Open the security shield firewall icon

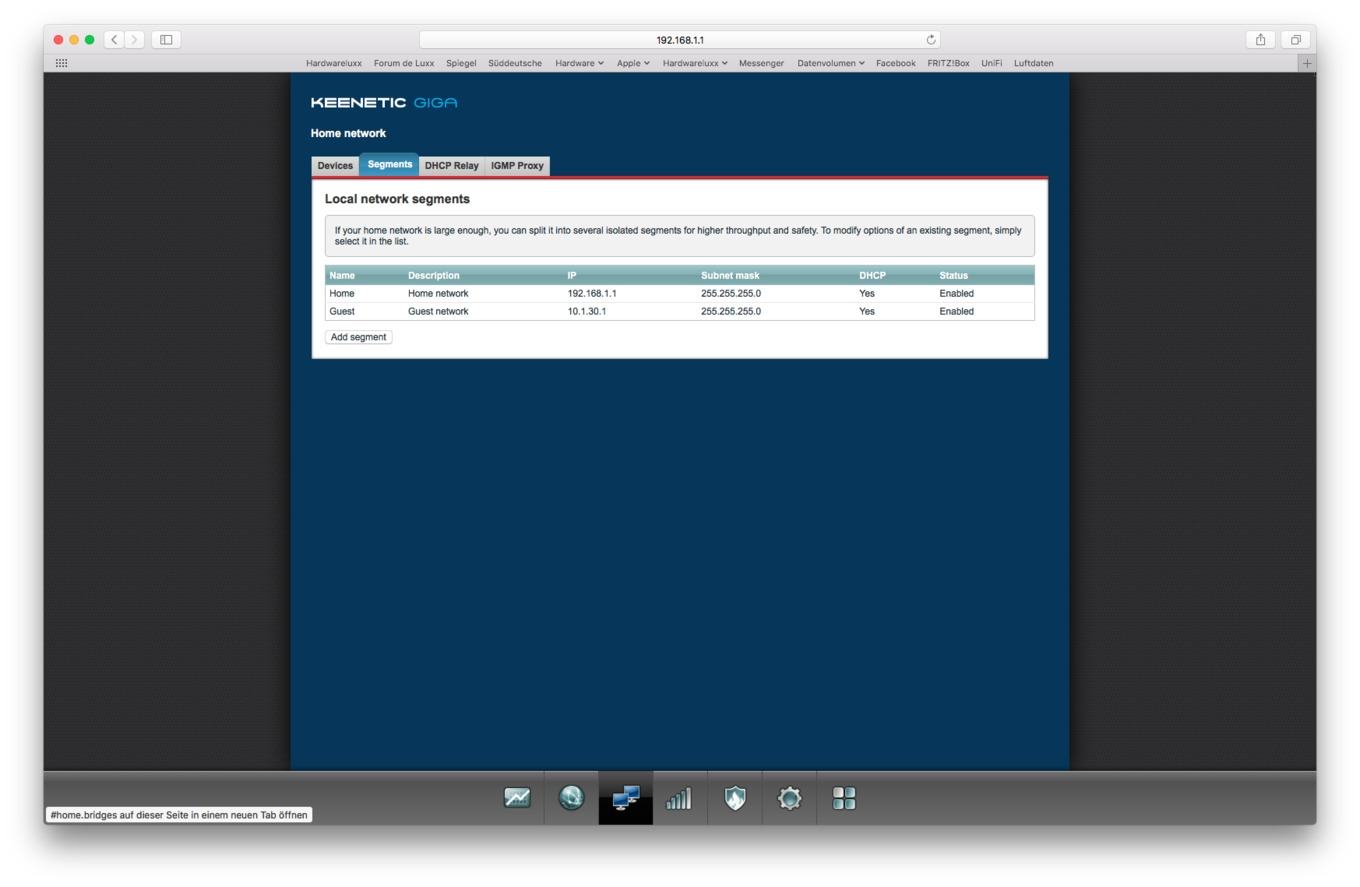[x=735, y=798]
